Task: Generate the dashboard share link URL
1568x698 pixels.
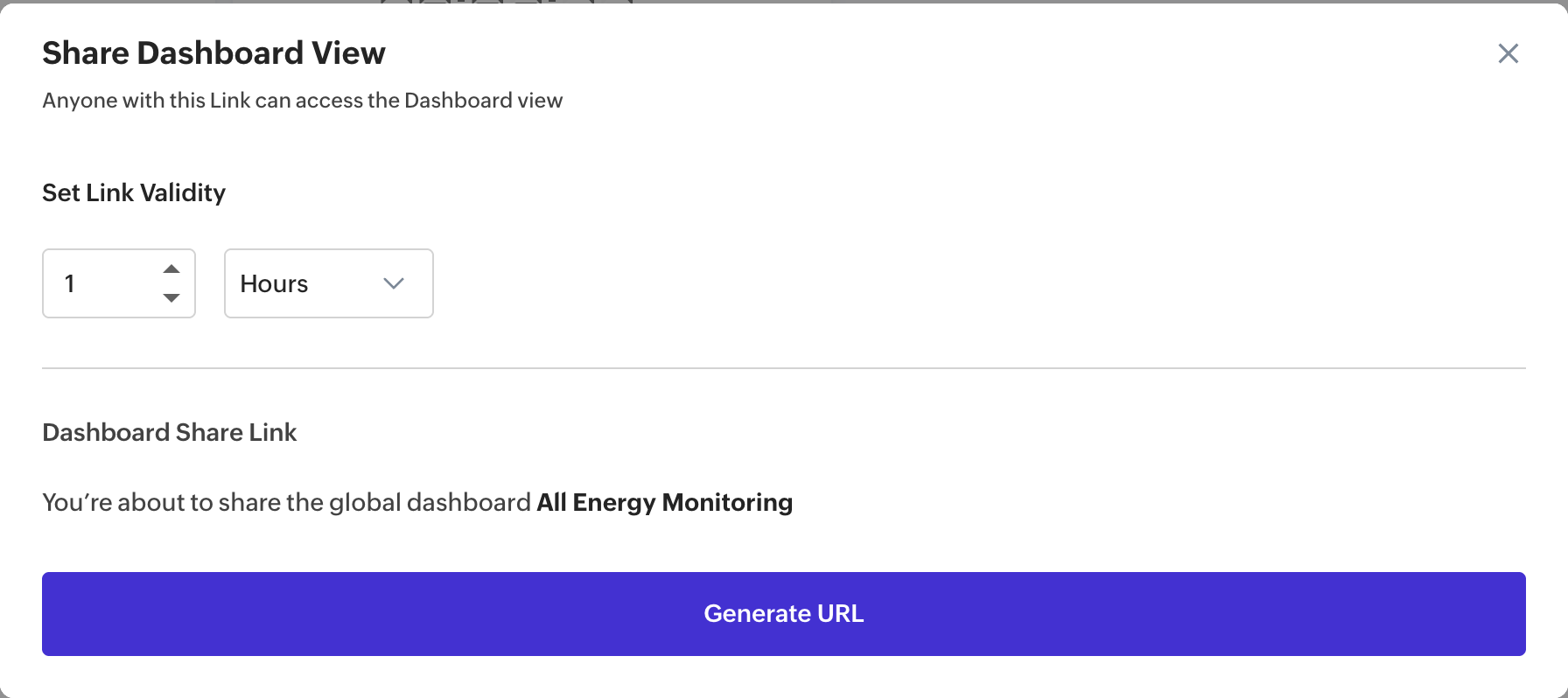Action: 783,613
